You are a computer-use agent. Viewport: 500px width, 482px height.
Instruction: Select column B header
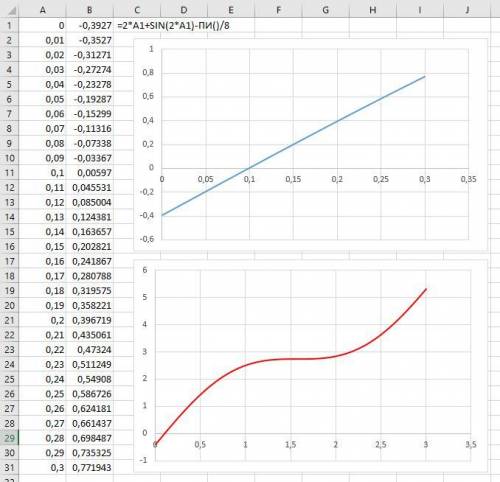pyautogui.click(x=90, y=10)
